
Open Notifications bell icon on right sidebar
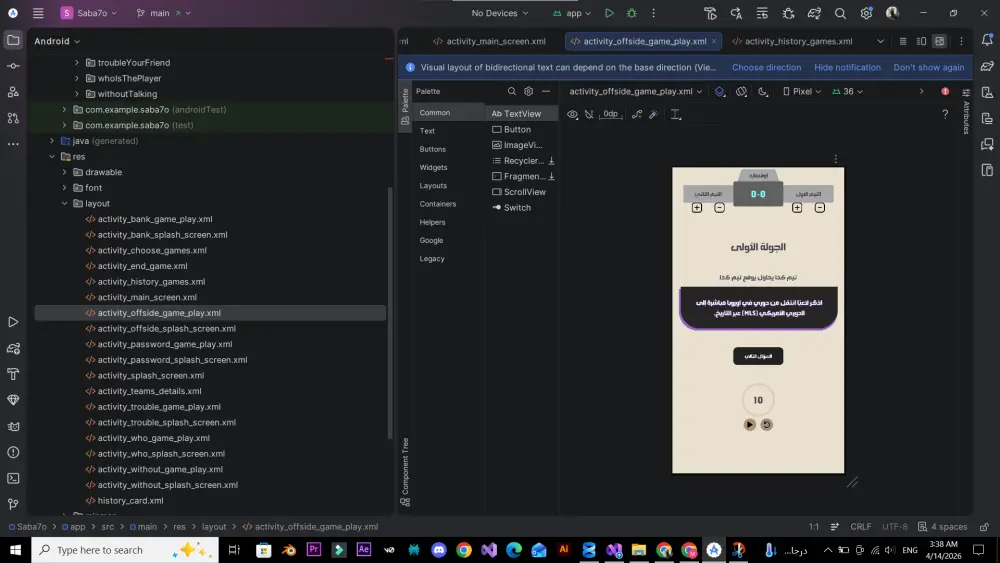click(987, 40)
